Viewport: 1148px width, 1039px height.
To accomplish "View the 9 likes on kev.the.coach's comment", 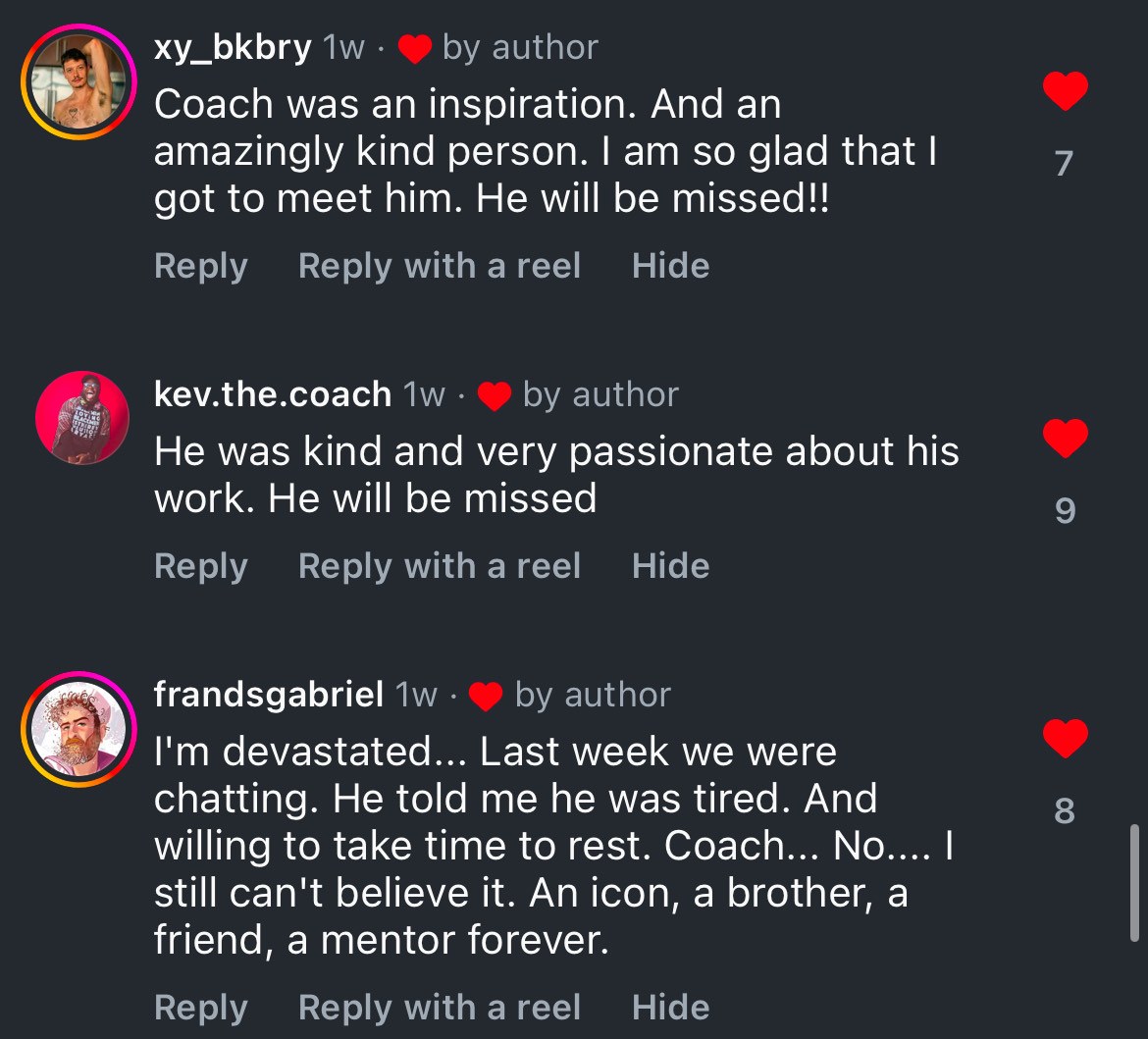I will pyautogui.click(x=1066, y=510).
